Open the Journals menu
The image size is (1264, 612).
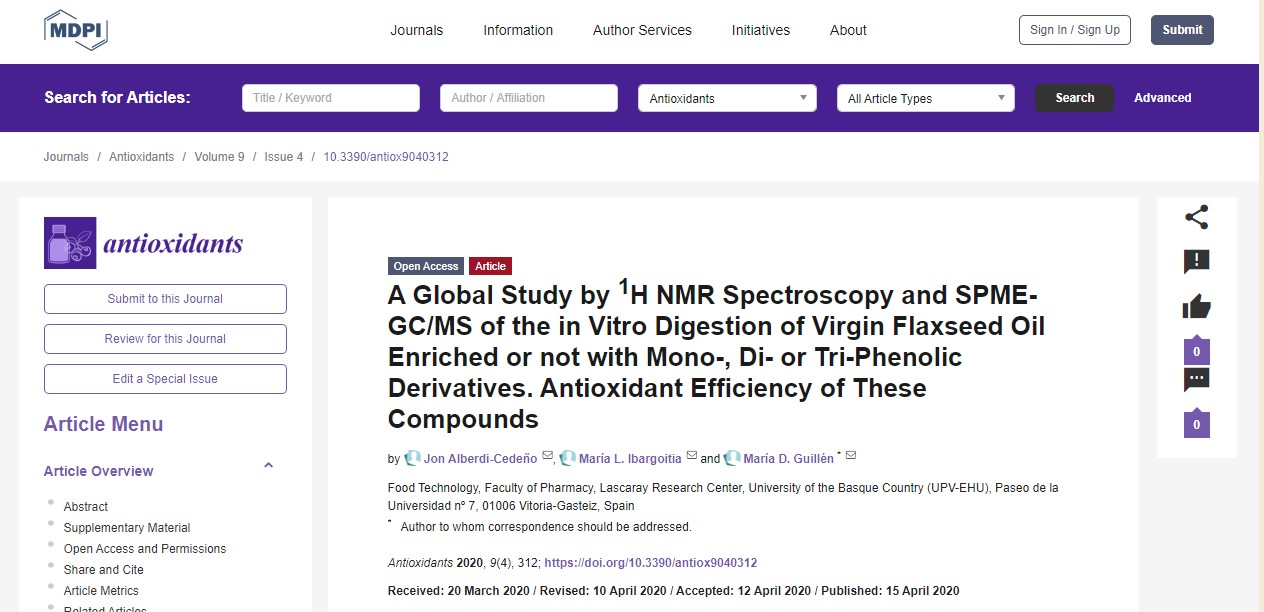416,30
